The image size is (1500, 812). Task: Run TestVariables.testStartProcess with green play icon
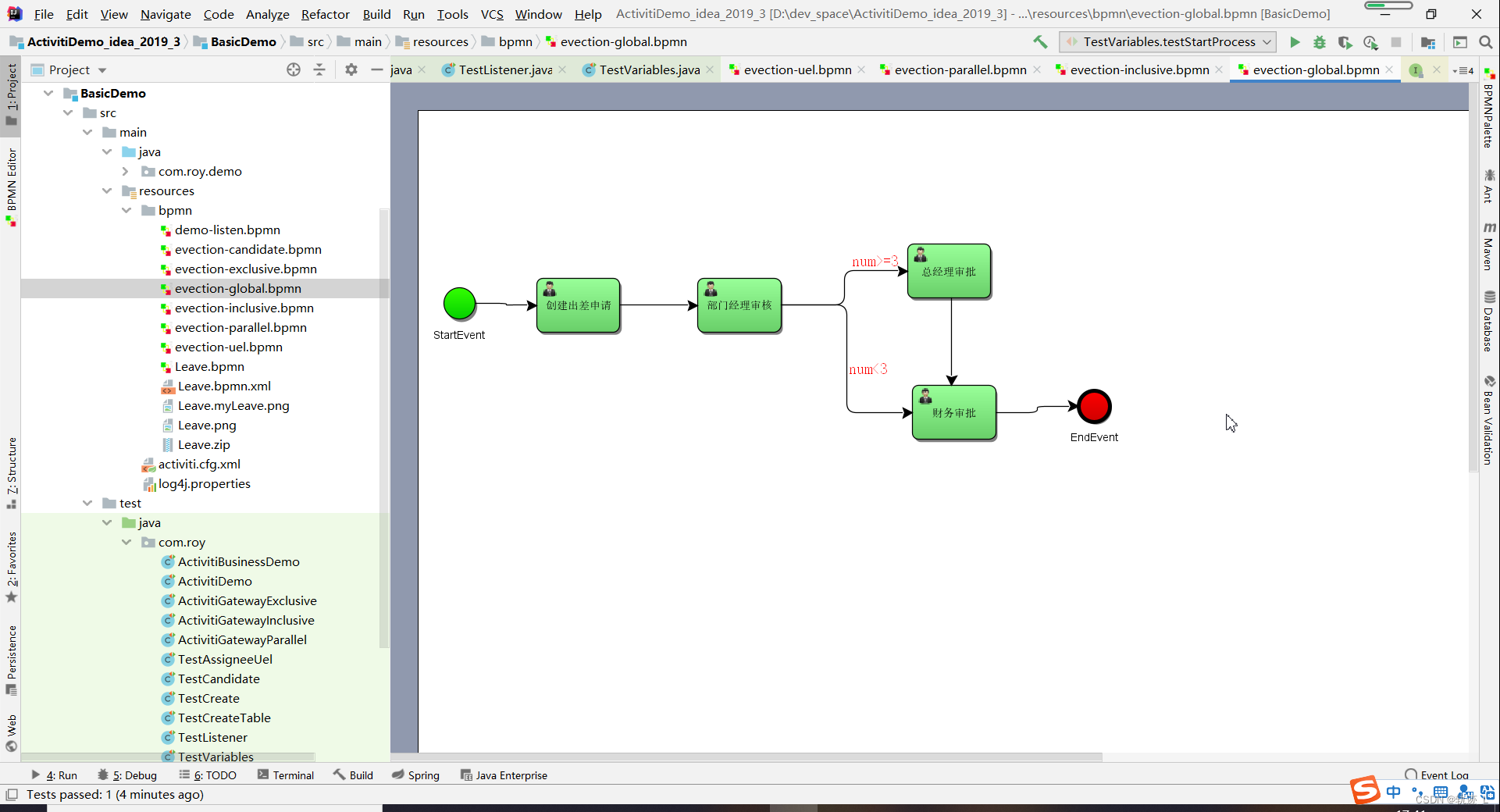click(x=1295, y=42)
